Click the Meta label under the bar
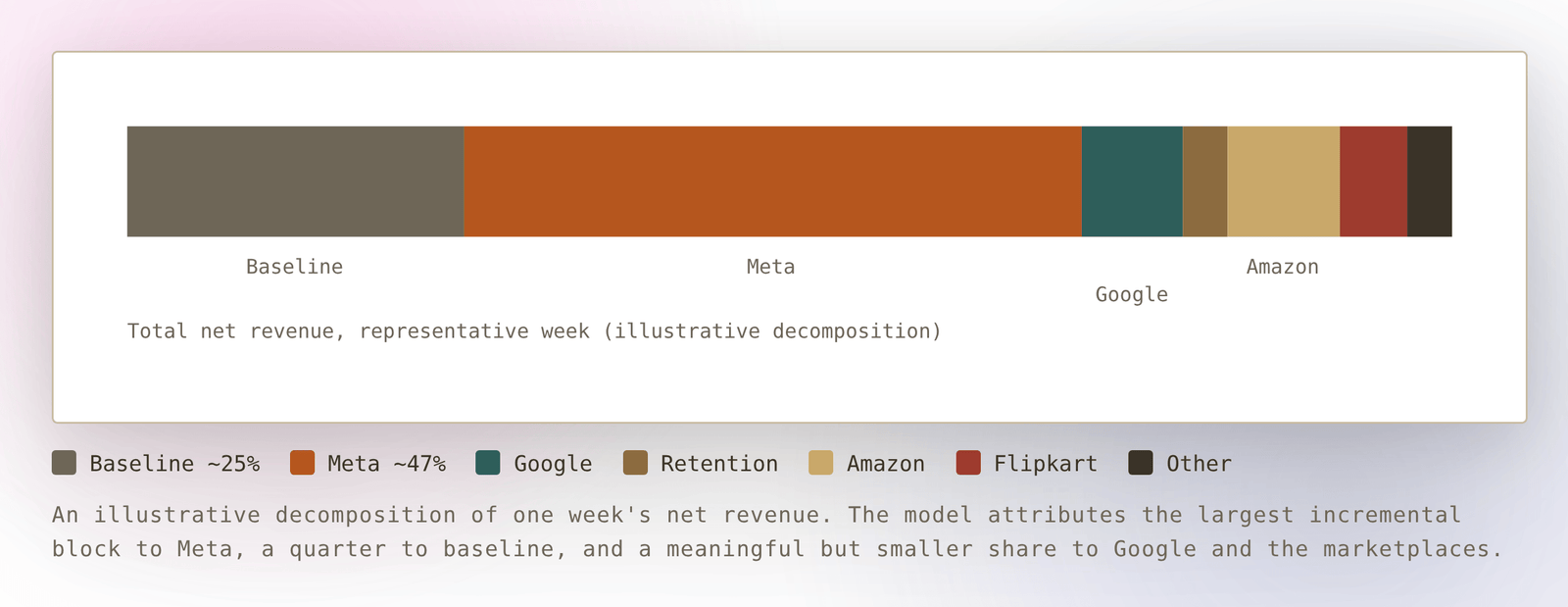The width and height of the screenshot is (1568, 607). pyautogui.click(x=770, y=267)
